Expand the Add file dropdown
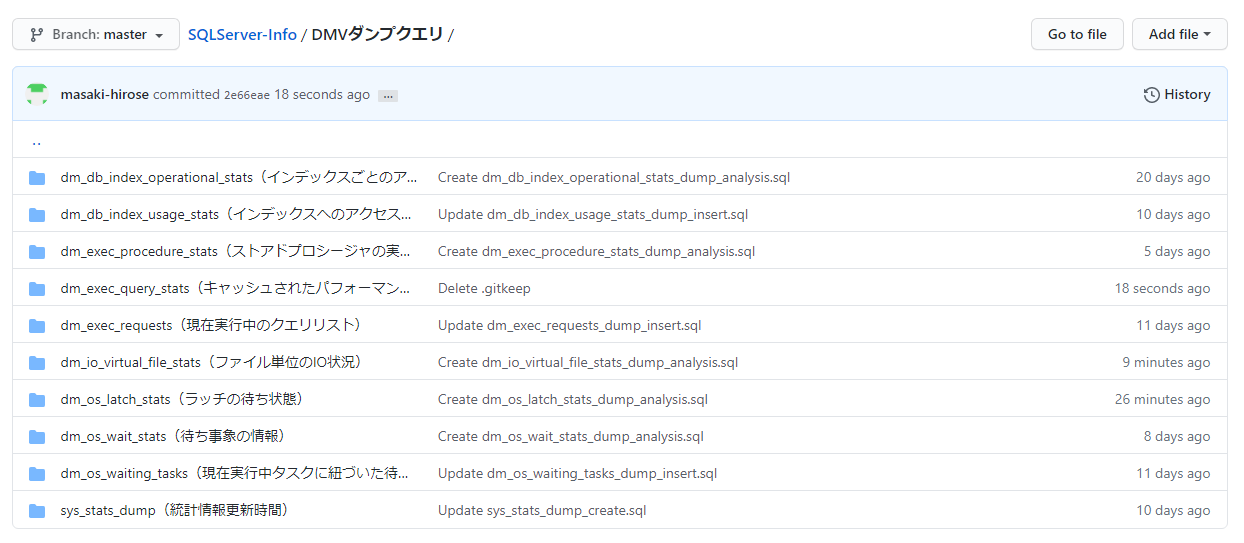Viewport: 1244px width, 543px height. click(x=1179, y=34)
